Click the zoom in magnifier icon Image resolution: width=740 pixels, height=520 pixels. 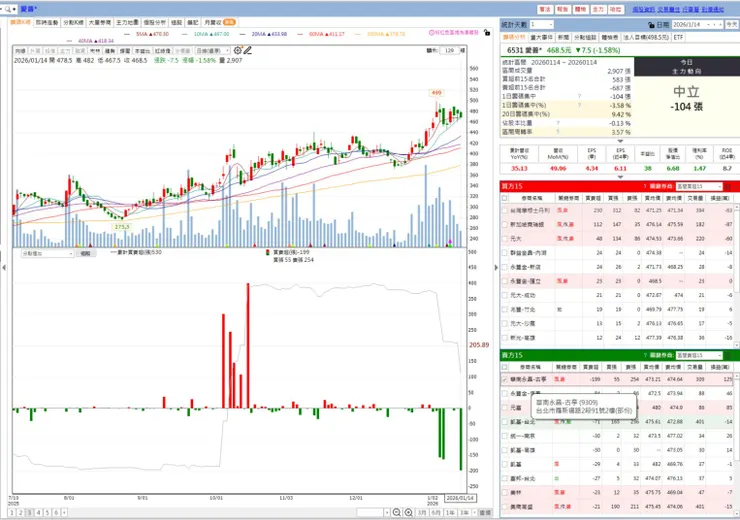pyautogui.click(x=409, y=512)
